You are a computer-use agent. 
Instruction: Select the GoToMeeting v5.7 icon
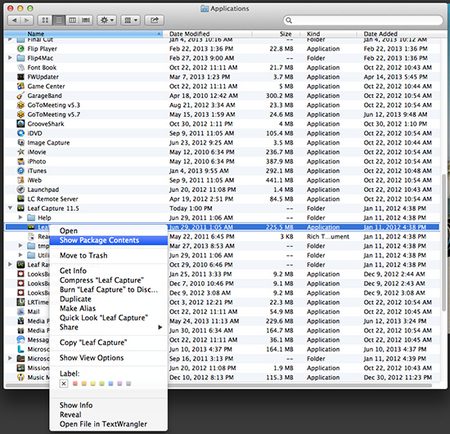[21, 114]
